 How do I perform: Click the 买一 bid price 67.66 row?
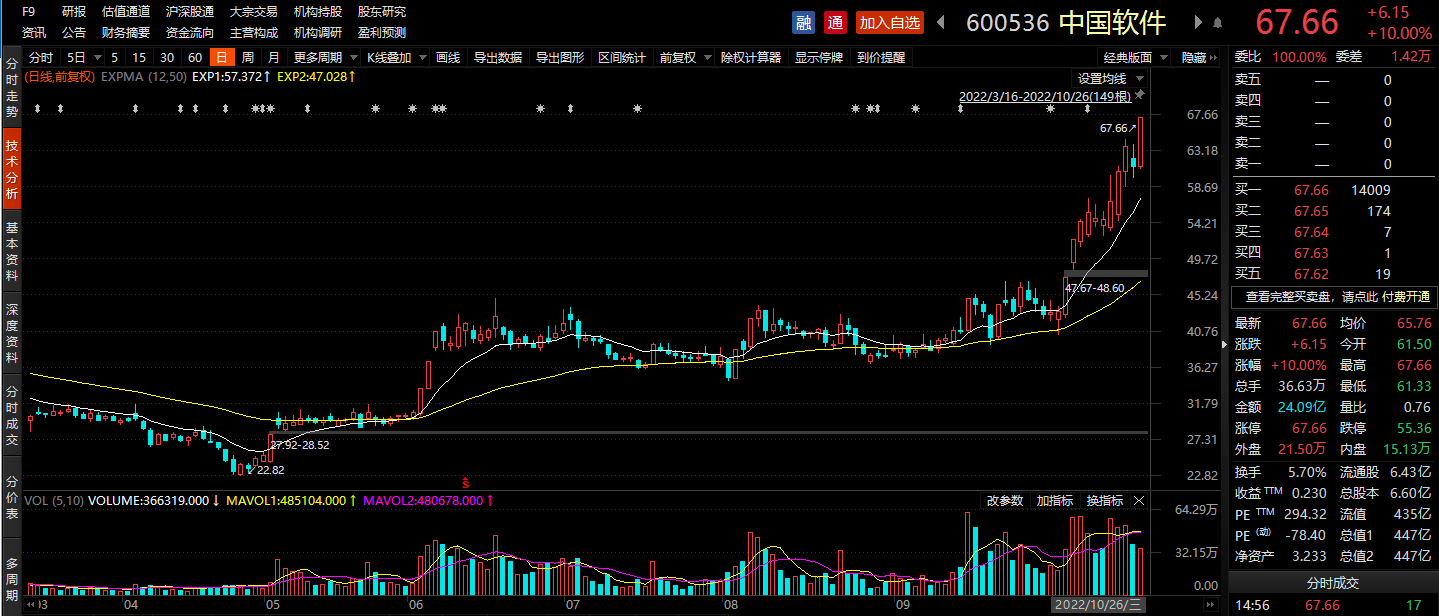coord(1333,190)
